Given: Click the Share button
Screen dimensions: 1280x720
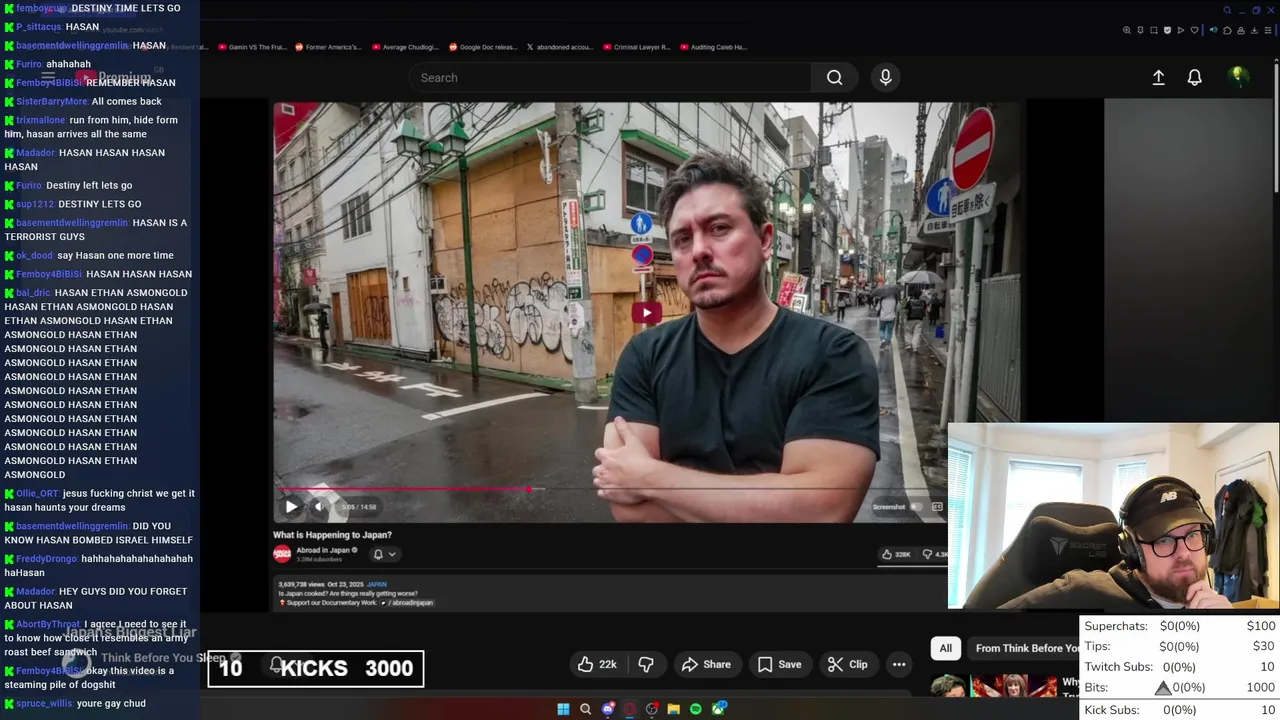Looking at the screenshot, I should click(706, 664).
